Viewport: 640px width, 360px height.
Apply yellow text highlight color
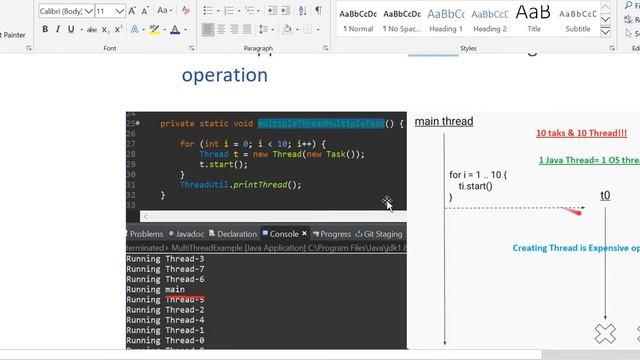click(x=154, y=29)
